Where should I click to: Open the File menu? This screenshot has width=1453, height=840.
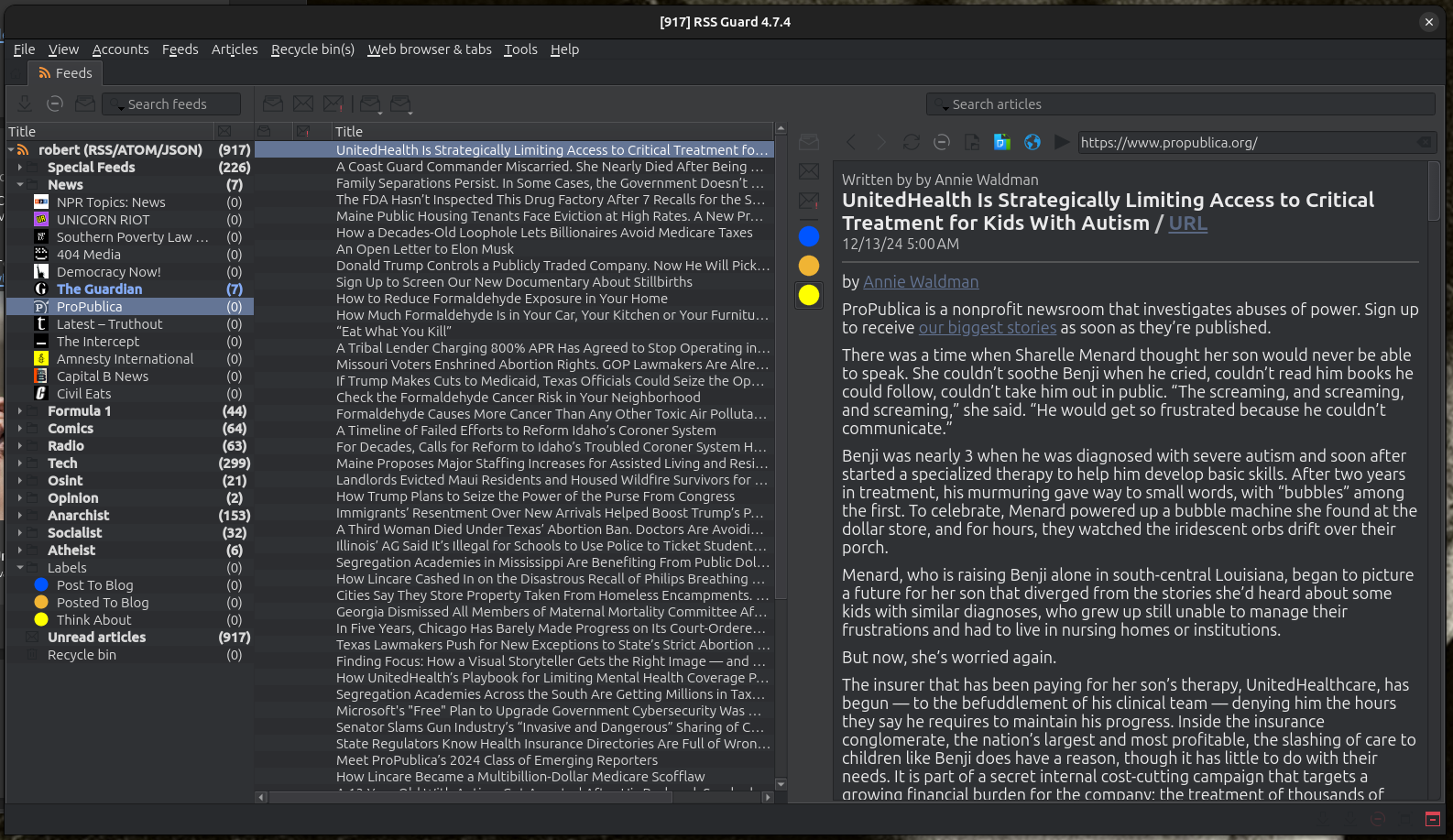[25, 49]
